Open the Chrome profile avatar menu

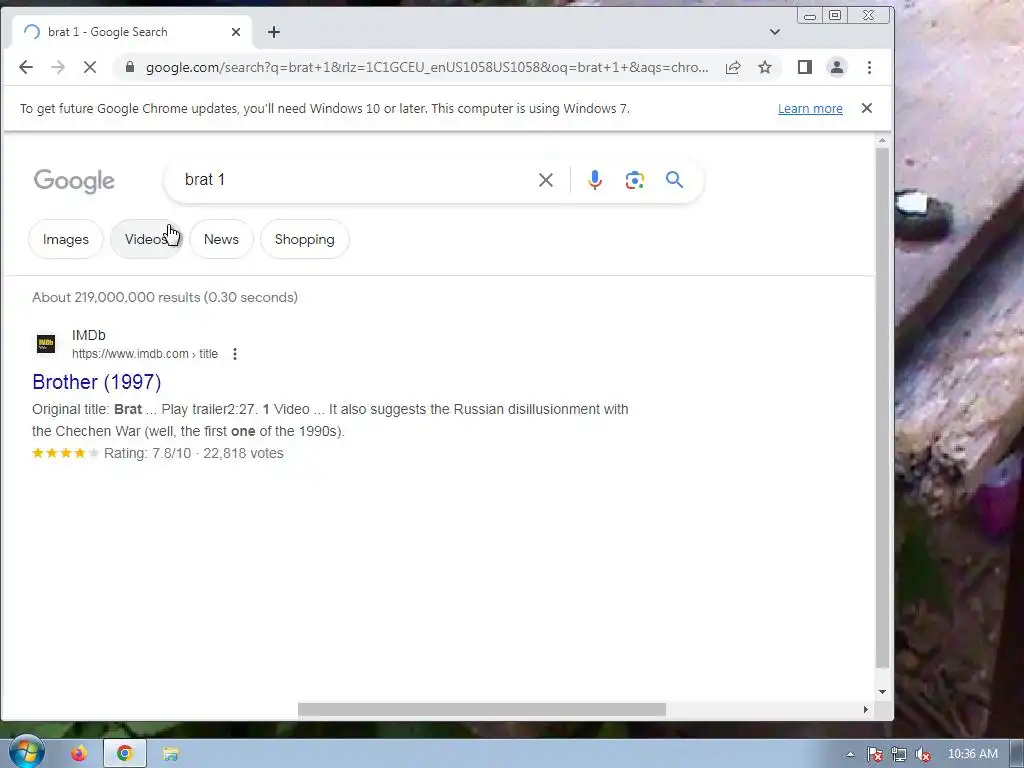click(x=837, y=67)
